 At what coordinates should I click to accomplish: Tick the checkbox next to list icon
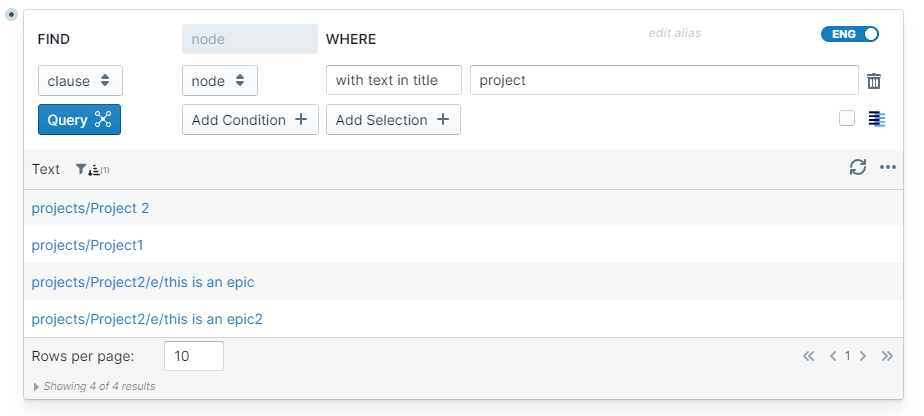(847, 119)
